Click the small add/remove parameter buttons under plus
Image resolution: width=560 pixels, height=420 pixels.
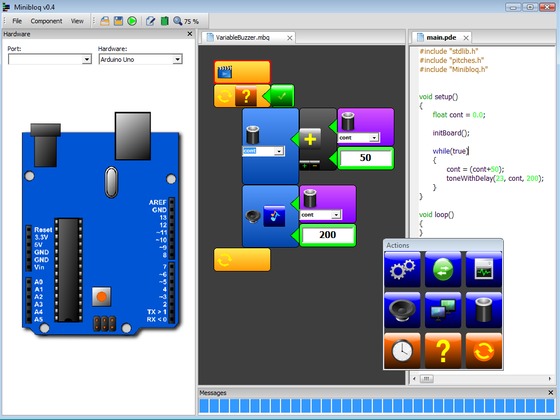pyautogui.click(x=310, y=165)
